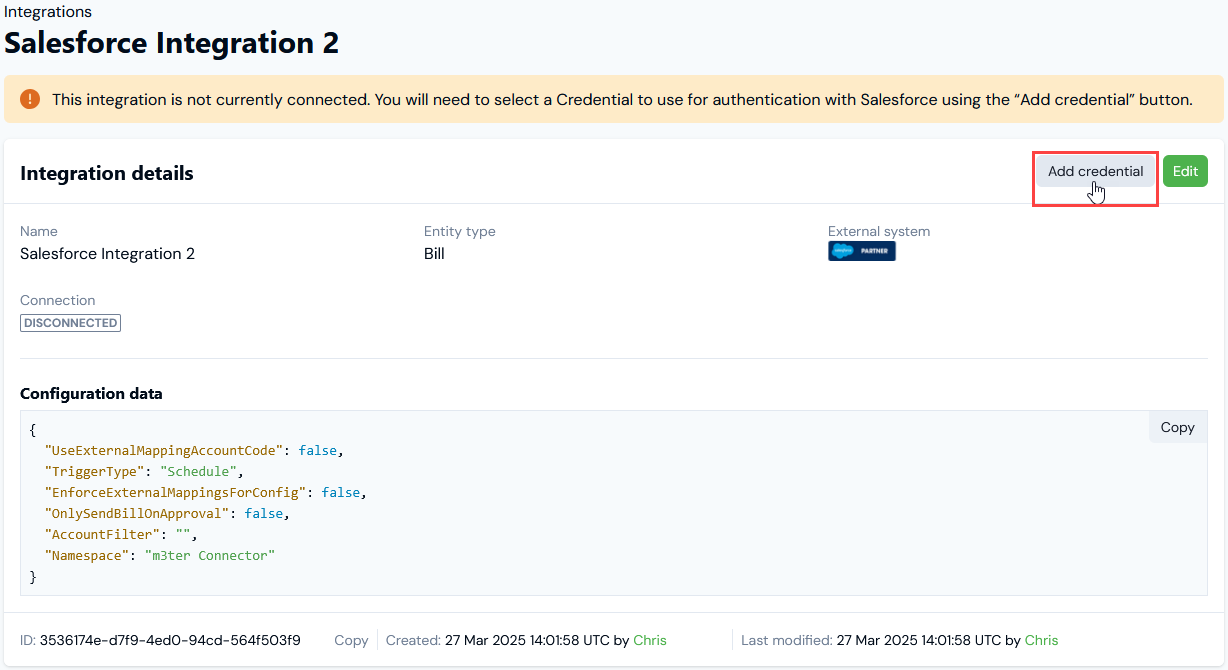Screen dimensions: 1228x670
Task: Open Chris's profile link beside Last modified
Action: click(x=1041, y=640)
